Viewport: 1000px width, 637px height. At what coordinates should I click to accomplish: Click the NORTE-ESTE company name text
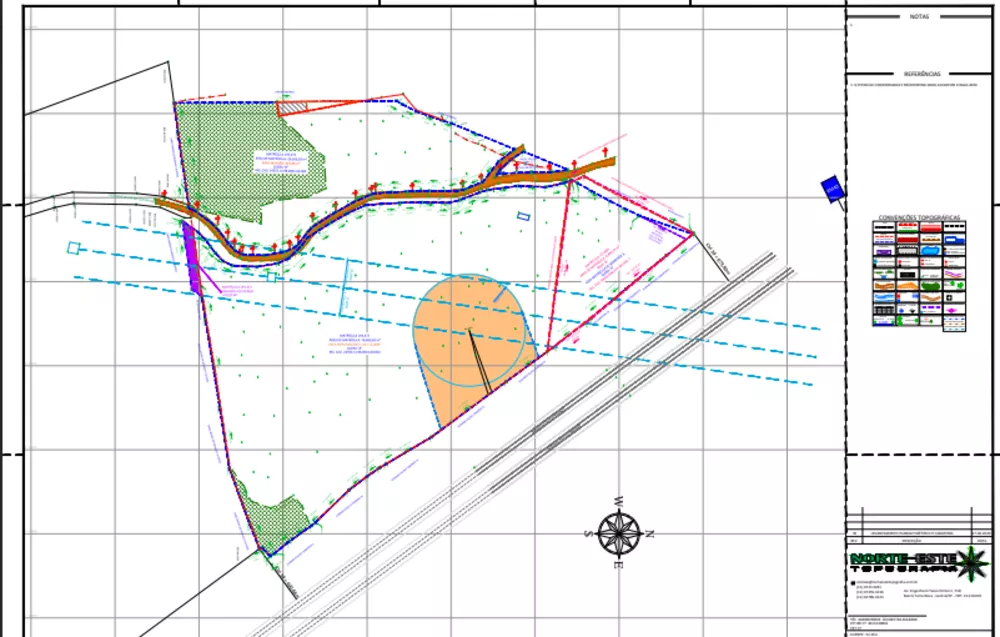tap(902, 559)
